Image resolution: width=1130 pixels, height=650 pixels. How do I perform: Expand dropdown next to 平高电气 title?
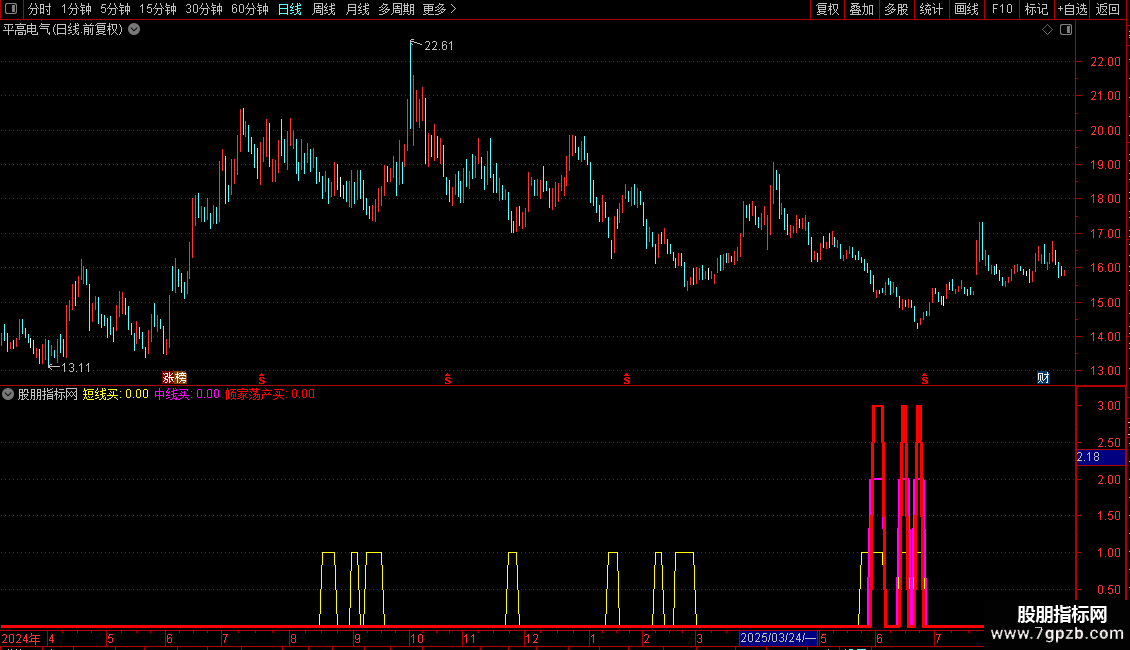pyautogui.click(x=134, y=30)
